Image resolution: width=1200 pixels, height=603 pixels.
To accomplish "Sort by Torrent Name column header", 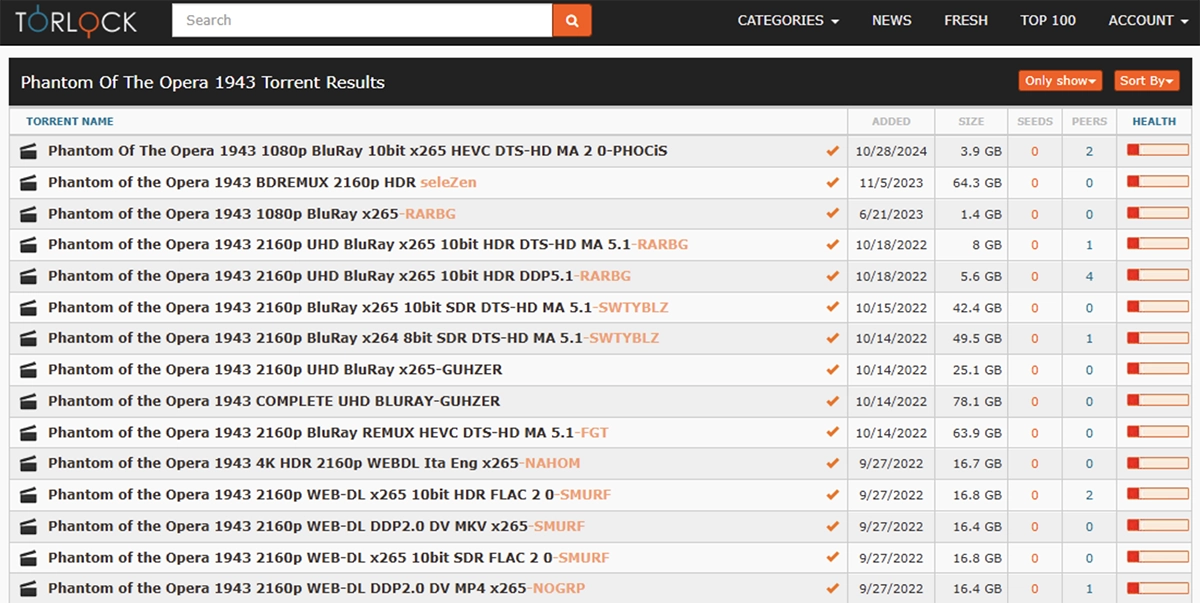I will point(70,121).
